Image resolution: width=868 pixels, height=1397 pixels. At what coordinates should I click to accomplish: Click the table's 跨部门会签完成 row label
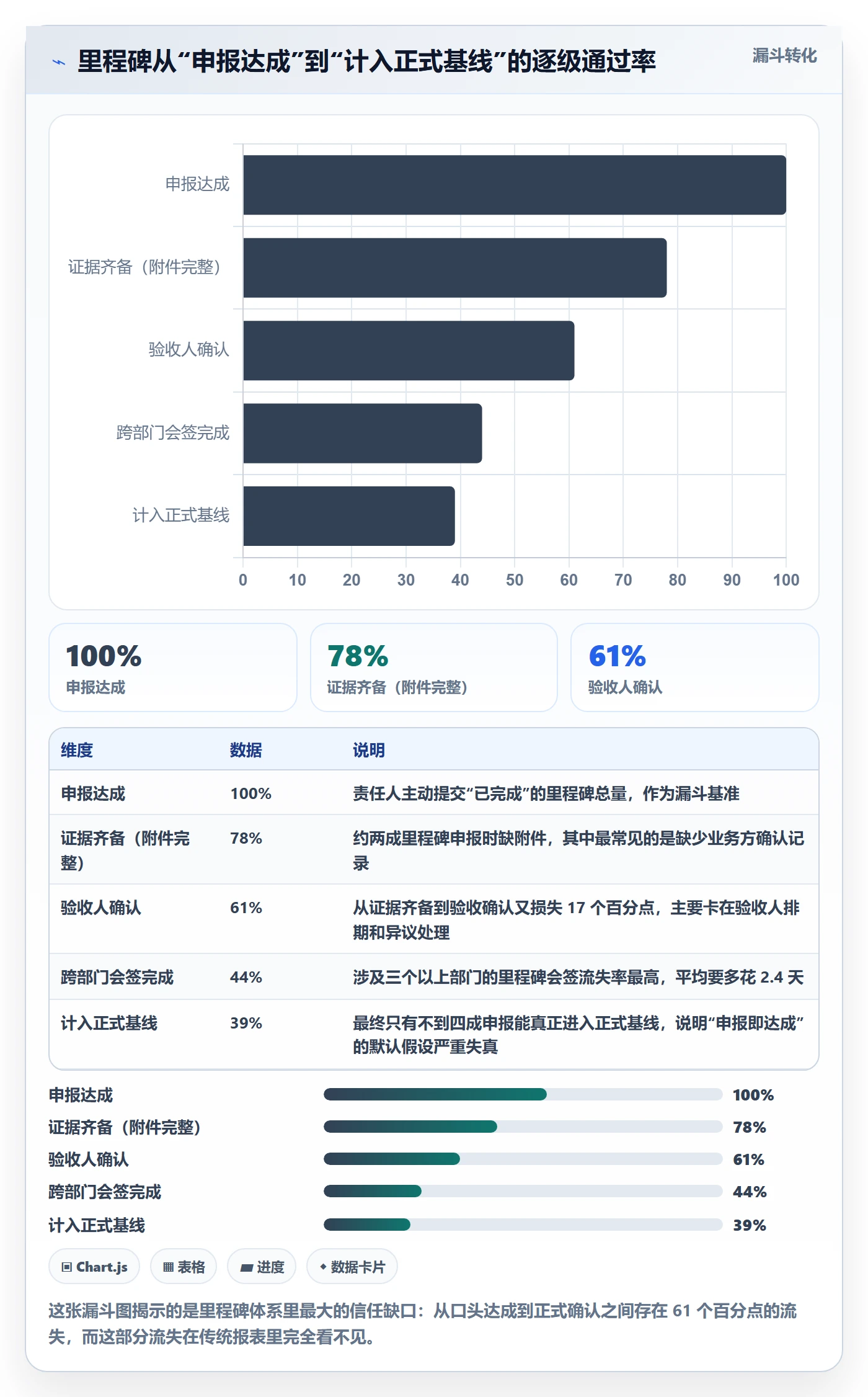pos(117,977)
